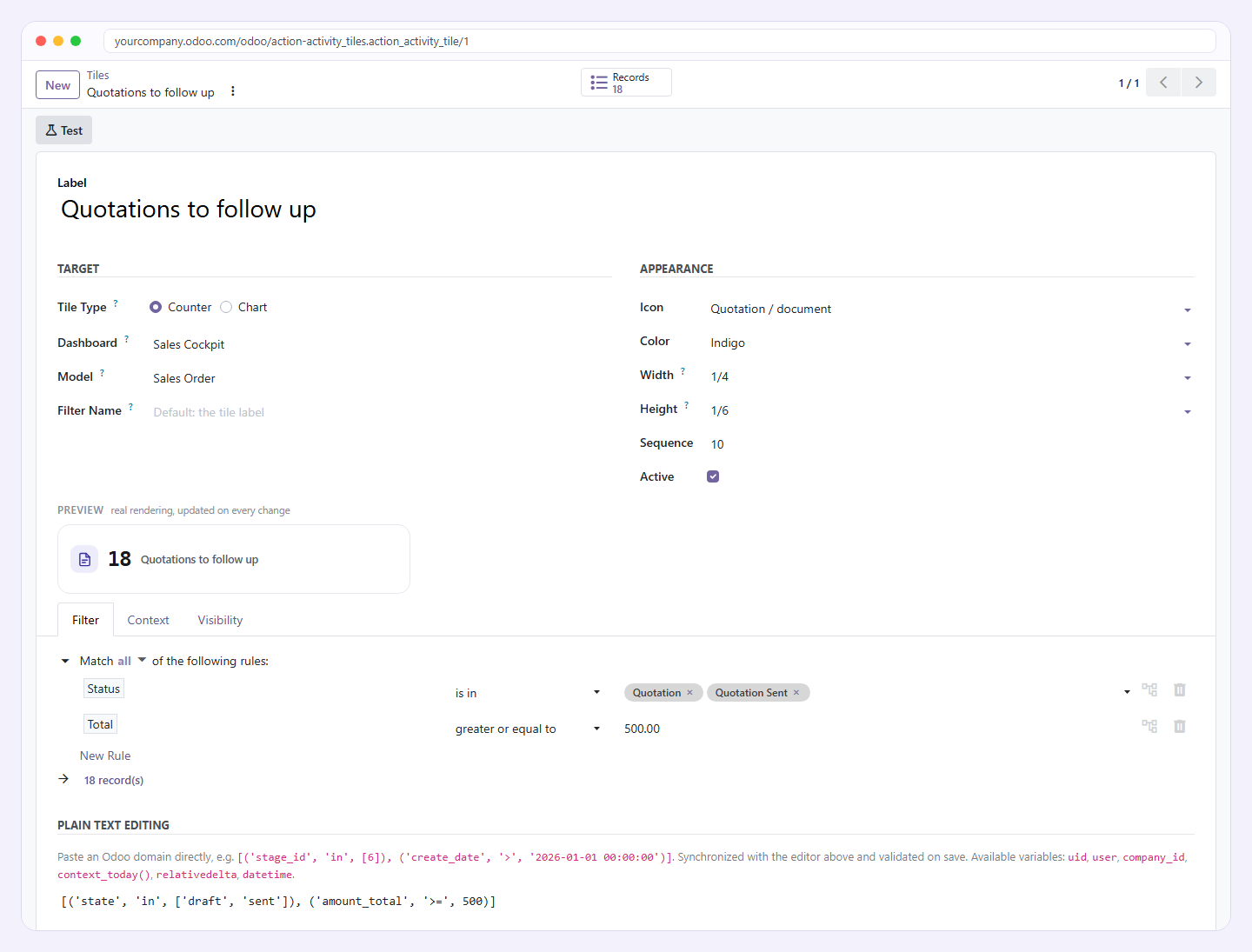Show Dashboard help question mark
The image size is (1252, 952).
tap(126, 339)
